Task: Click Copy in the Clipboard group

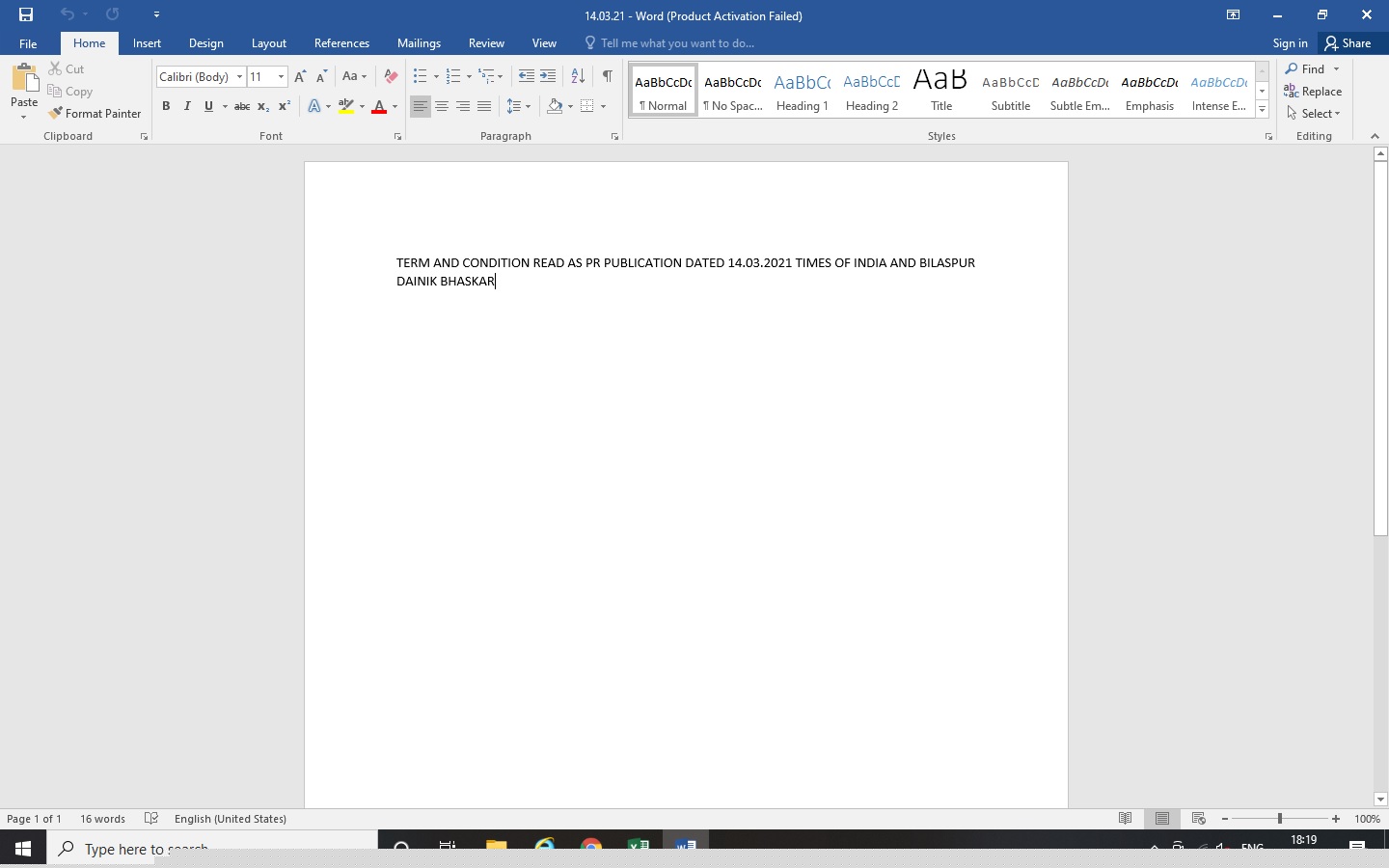Action: coord(70,92)
